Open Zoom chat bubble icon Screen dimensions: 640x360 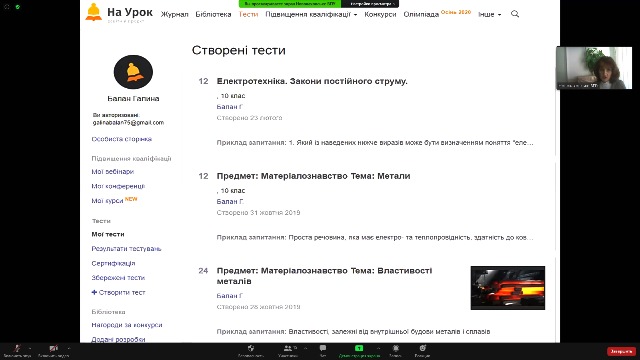[x=323, y=348]
